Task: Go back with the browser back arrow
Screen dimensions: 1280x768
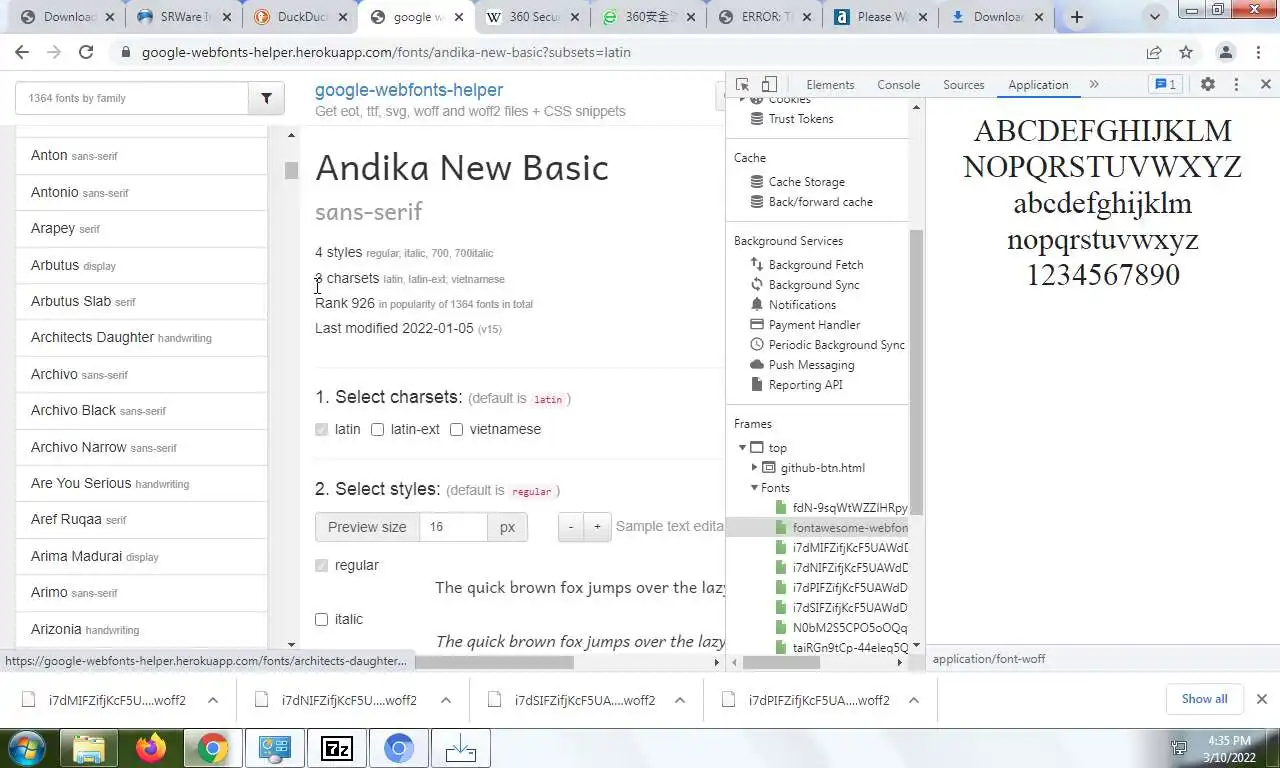Action: (x=22, y=52)
